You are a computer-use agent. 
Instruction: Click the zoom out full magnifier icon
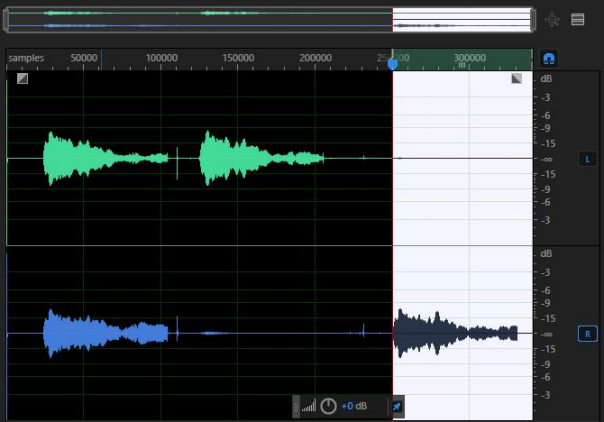pos(552,19)
